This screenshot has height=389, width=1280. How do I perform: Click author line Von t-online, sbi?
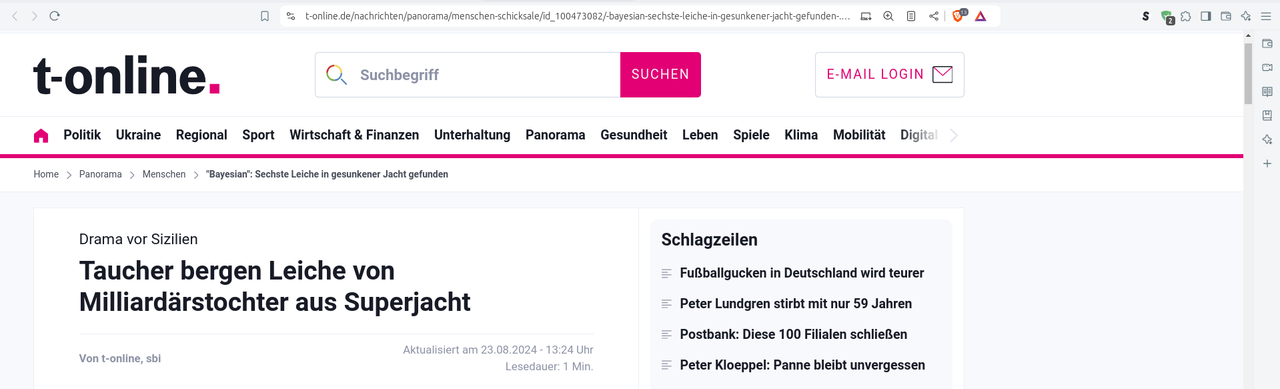(120, 358)
